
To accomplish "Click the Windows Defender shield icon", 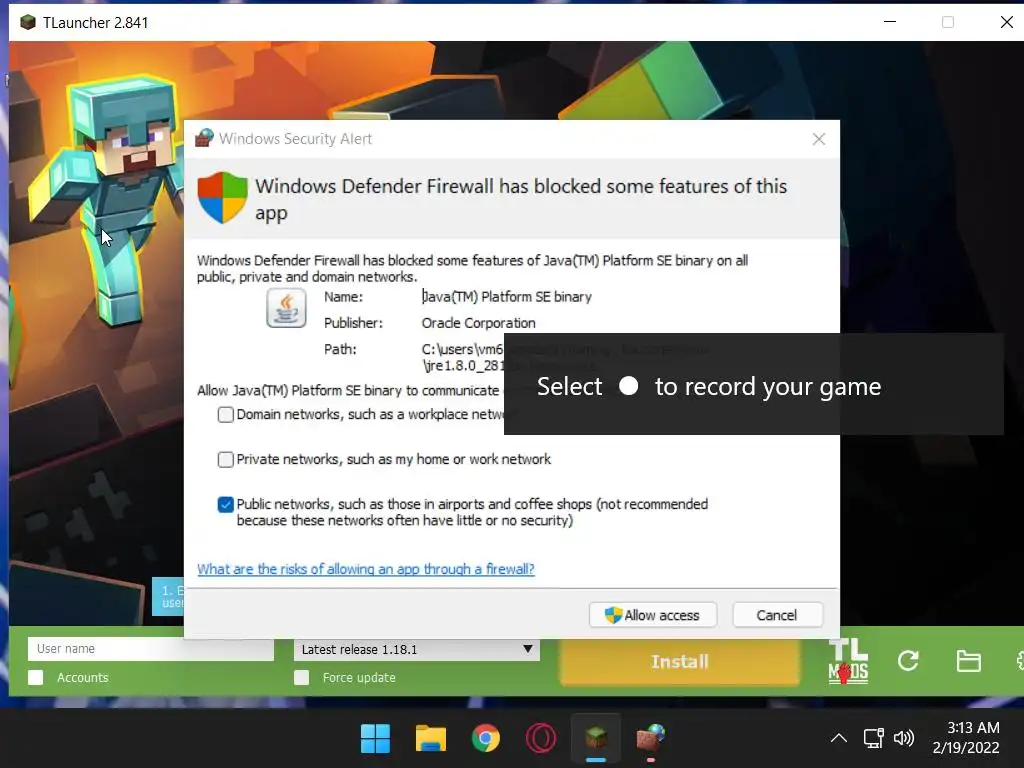I will coord(222,197).
